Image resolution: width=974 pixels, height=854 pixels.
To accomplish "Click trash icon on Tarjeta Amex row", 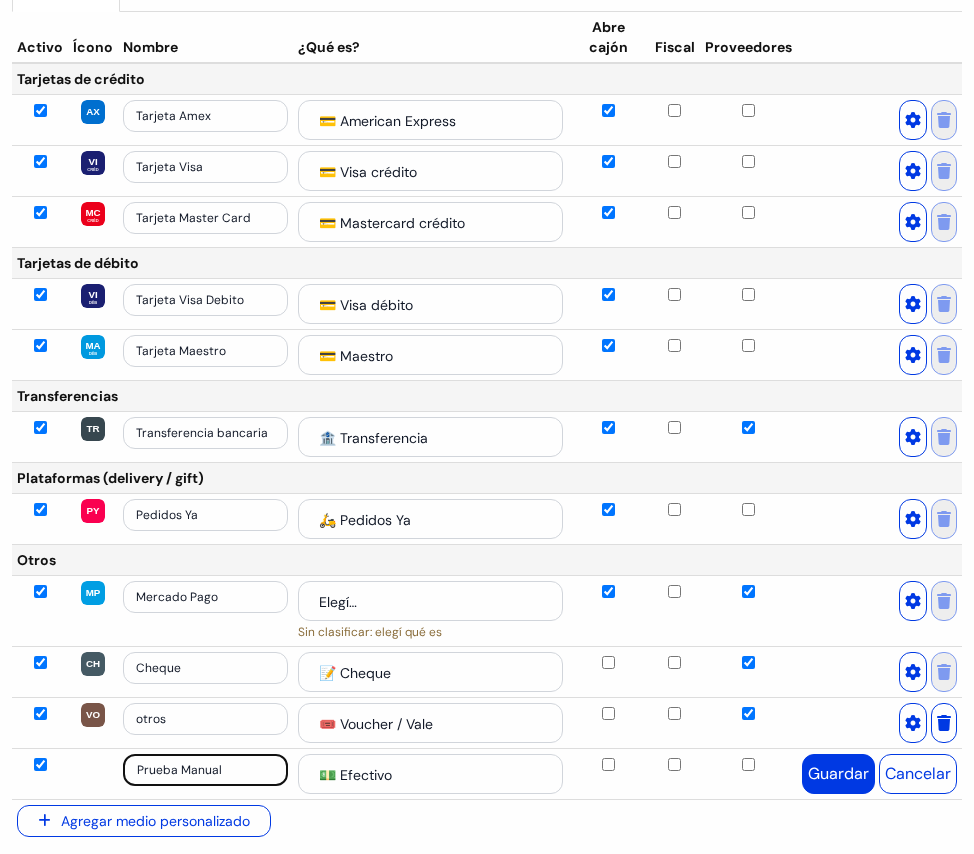I will [x=944, y=120].
